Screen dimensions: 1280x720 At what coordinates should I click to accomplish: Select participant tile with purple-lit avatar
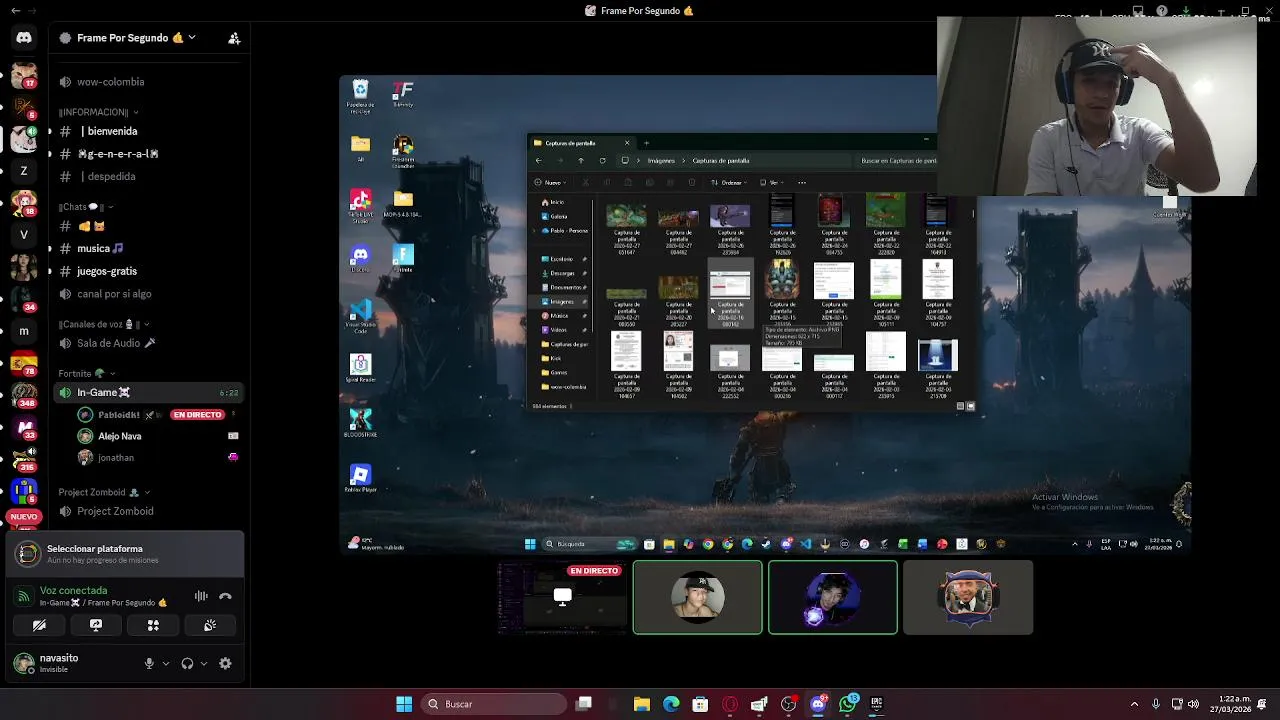tap(833, 597)
